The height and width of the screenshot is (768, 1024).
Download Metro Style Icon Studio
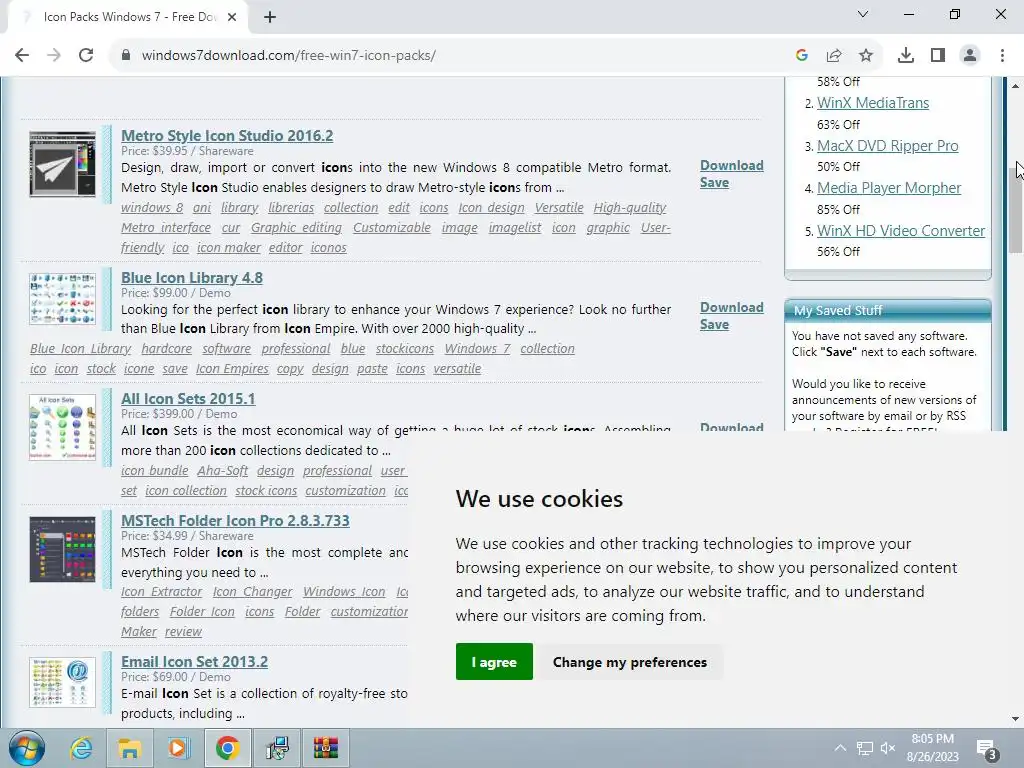point(731,166)
